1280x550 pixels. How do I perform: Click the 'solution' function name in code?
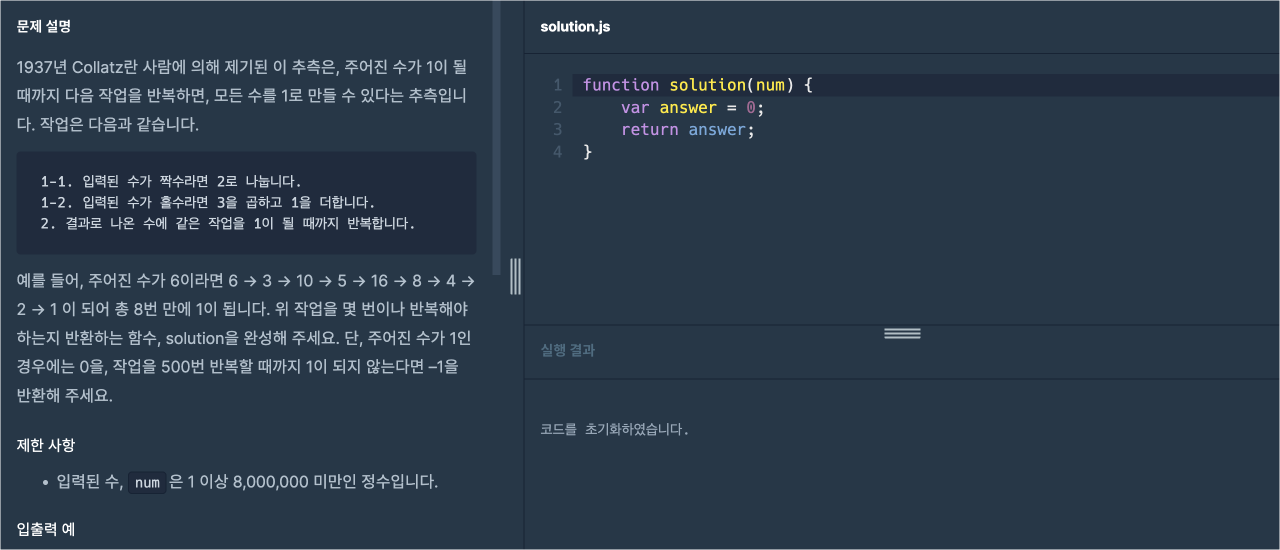point(708,85)
